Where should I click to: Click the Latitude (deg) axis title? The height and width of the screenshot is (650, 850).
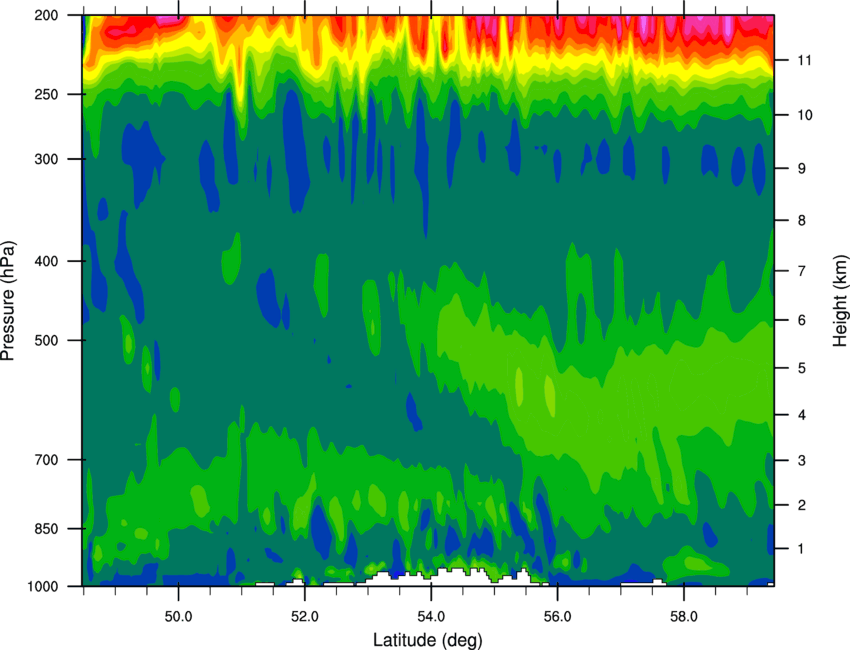point(428,640)
